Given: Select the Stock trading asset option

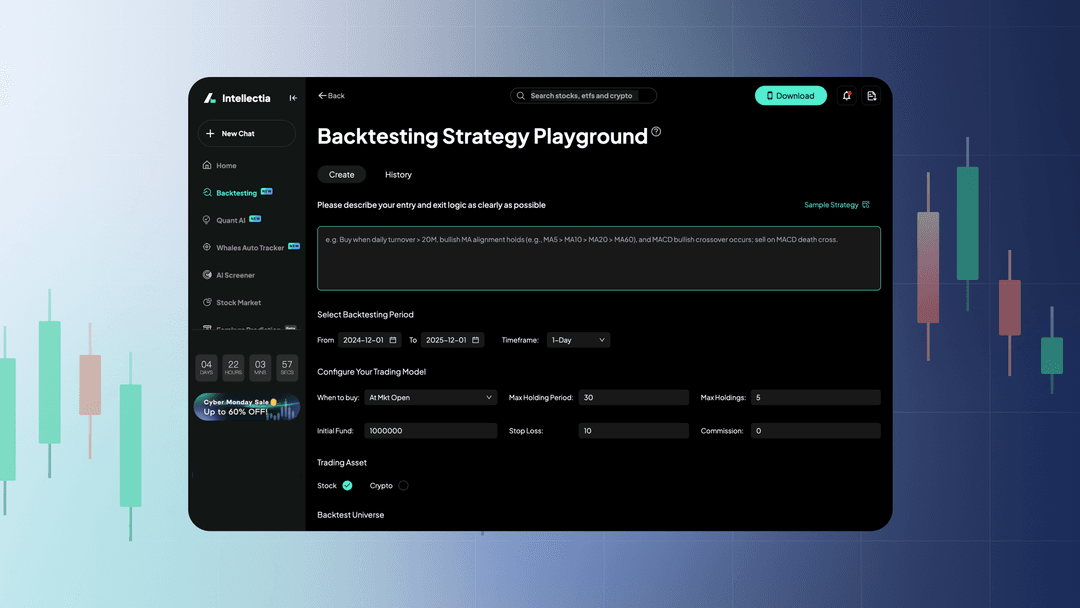Looking at the screenshot, I should coord(347,486).
